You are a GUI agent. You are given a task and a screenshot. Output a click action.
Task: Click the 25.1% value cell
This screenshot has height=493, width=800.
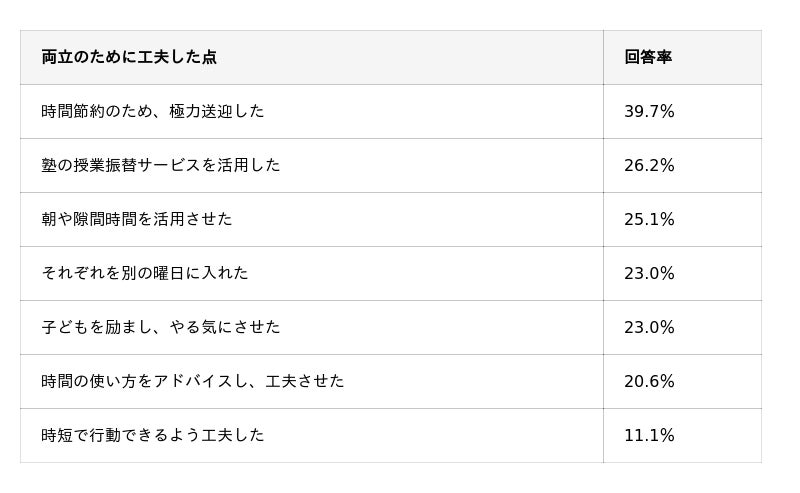[649, 219]
